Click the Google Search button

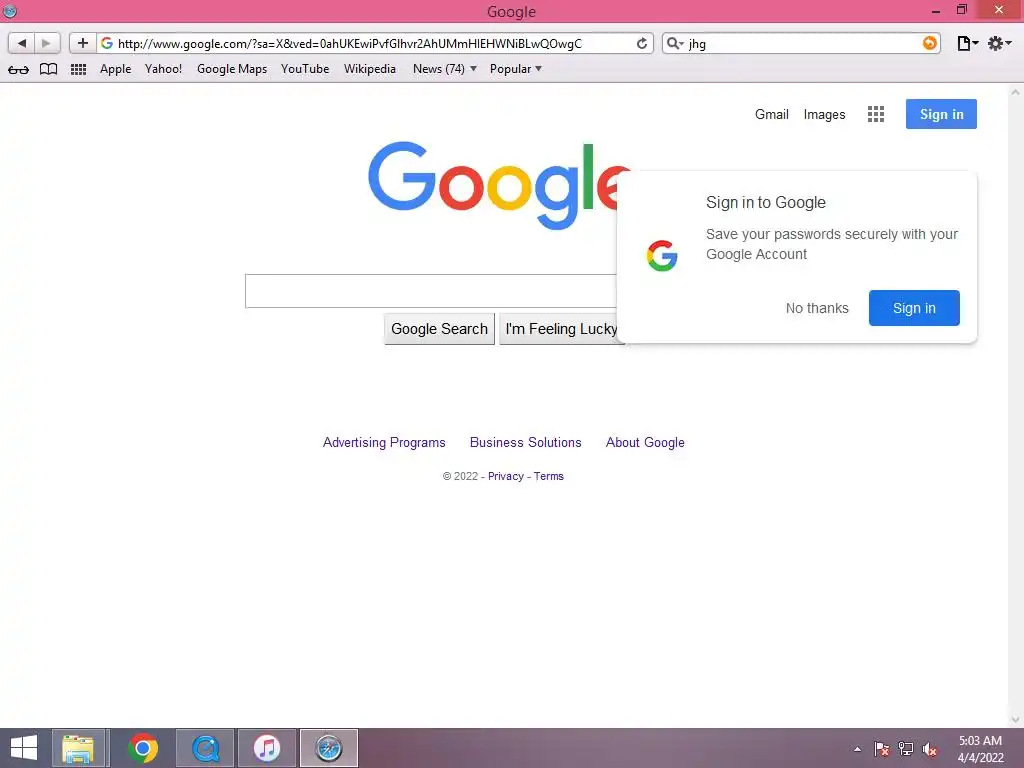pyautogui.click(x=440, y=328)
